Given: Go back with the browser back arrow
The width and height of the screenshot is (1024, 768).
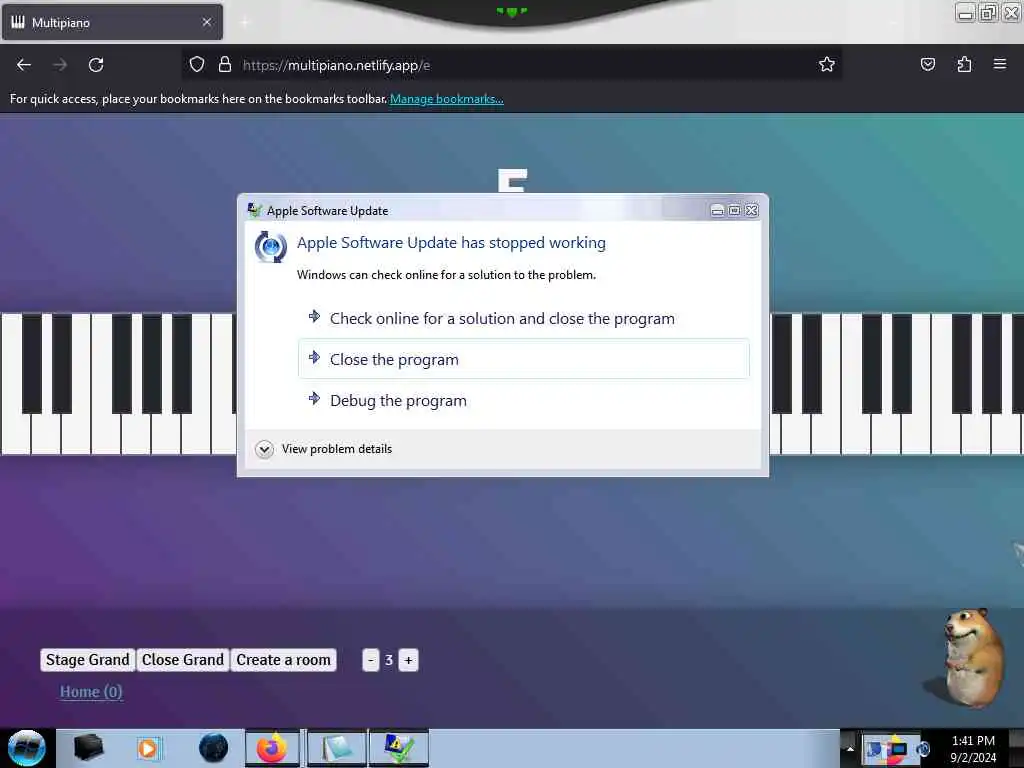Looking at the screenshot, I should 24,65.
